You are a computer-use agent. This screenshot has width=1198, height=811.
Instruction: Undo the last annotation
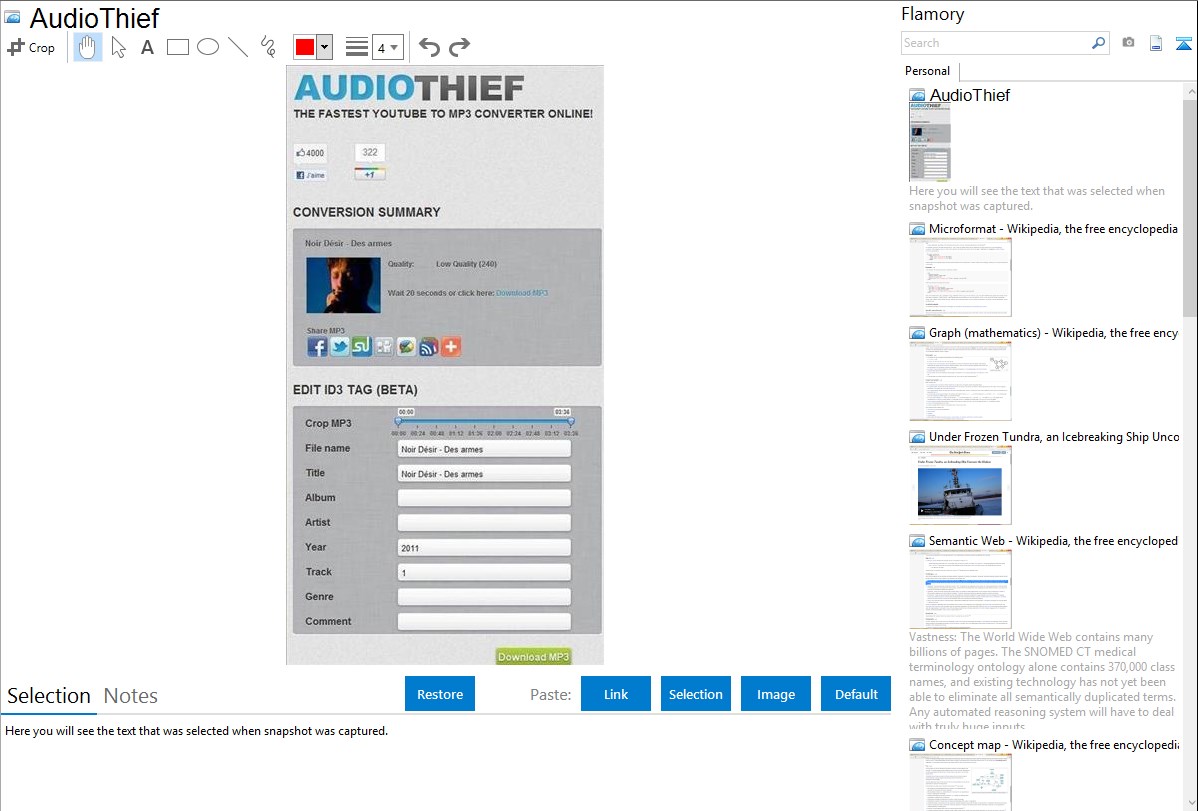pyautogui.click(x=429, y=47)
